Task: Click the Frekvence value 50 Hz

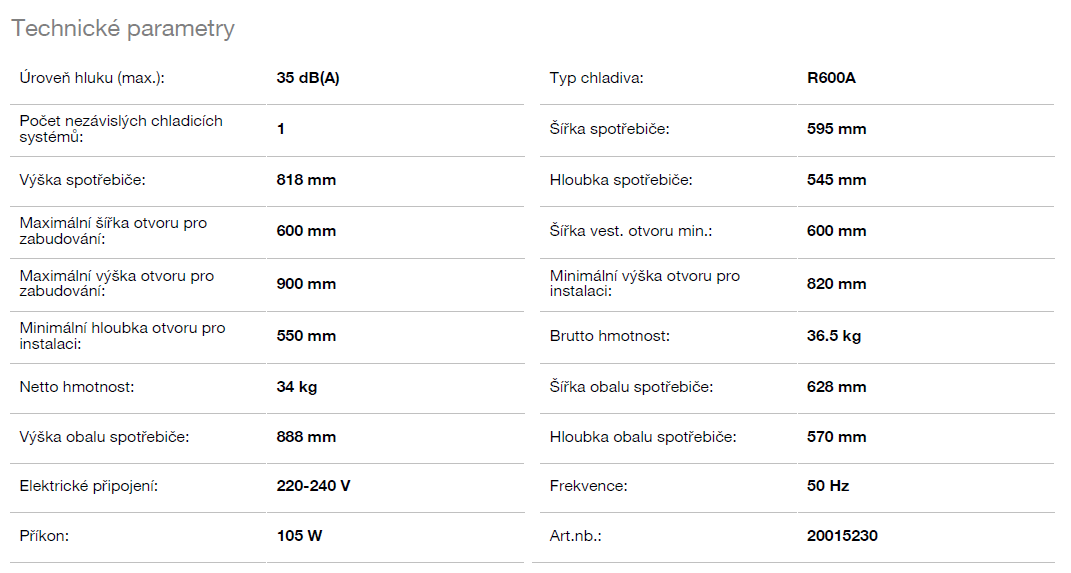Action: [x=828, y=486]
